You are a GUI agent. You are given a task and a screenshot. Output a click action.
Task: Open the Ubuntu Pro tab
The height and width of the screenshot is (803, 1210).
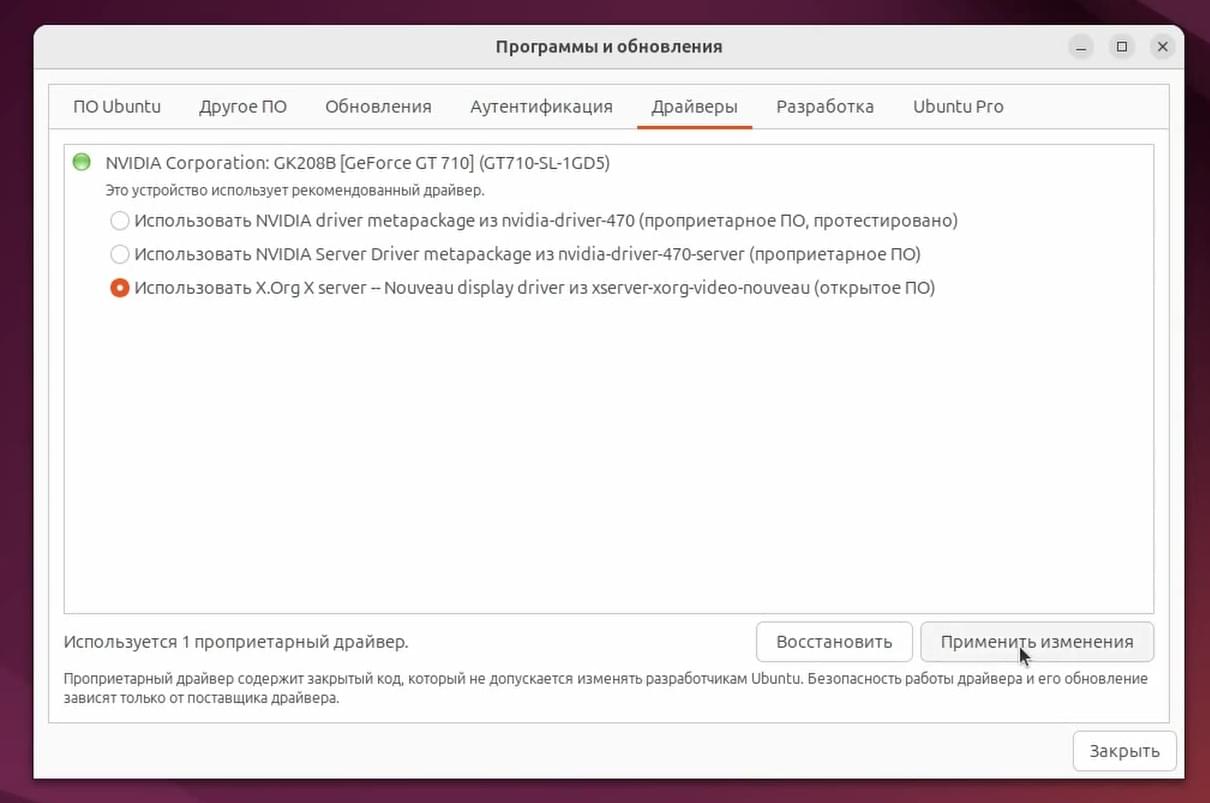pyautogui.click(x=958, y=107)
